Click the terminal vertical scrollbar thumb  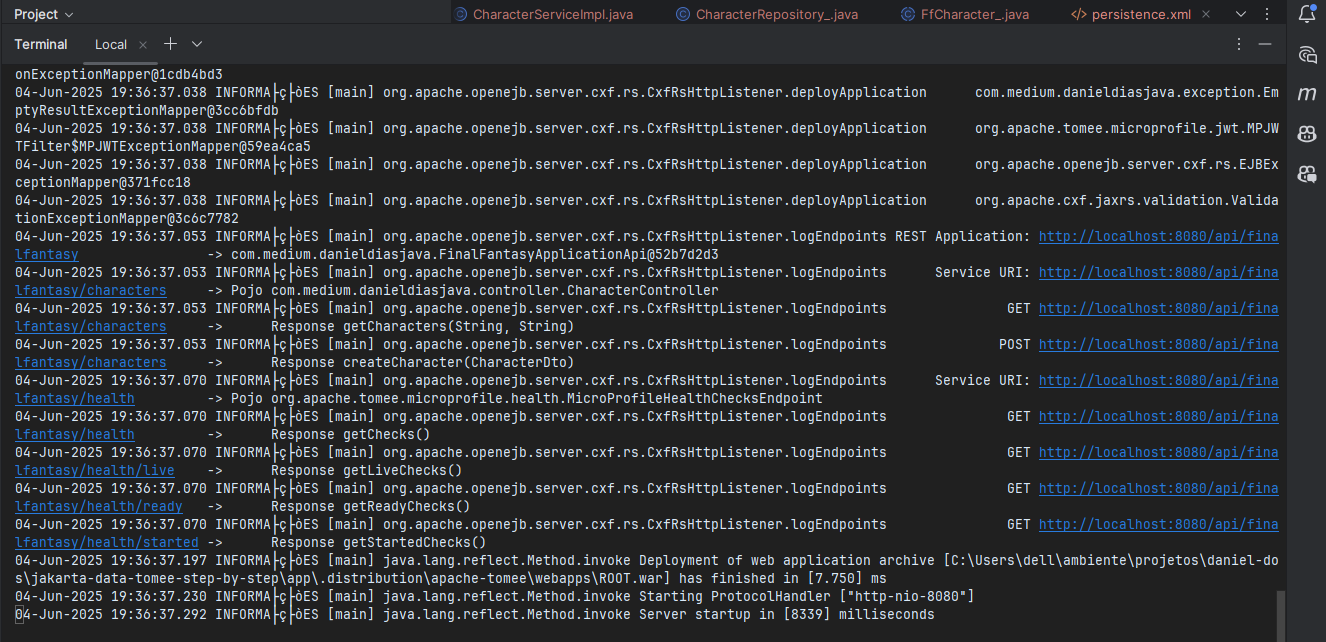pos(1280,615)
